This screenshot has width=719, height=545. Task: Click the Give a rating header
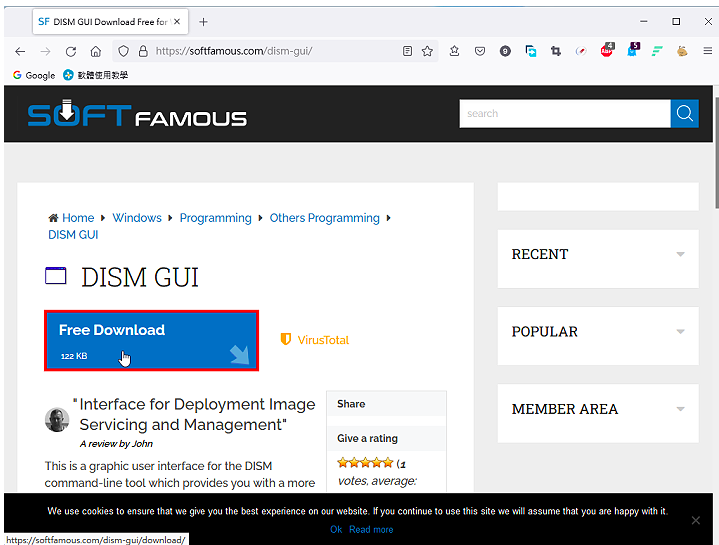tap(387, 438)
